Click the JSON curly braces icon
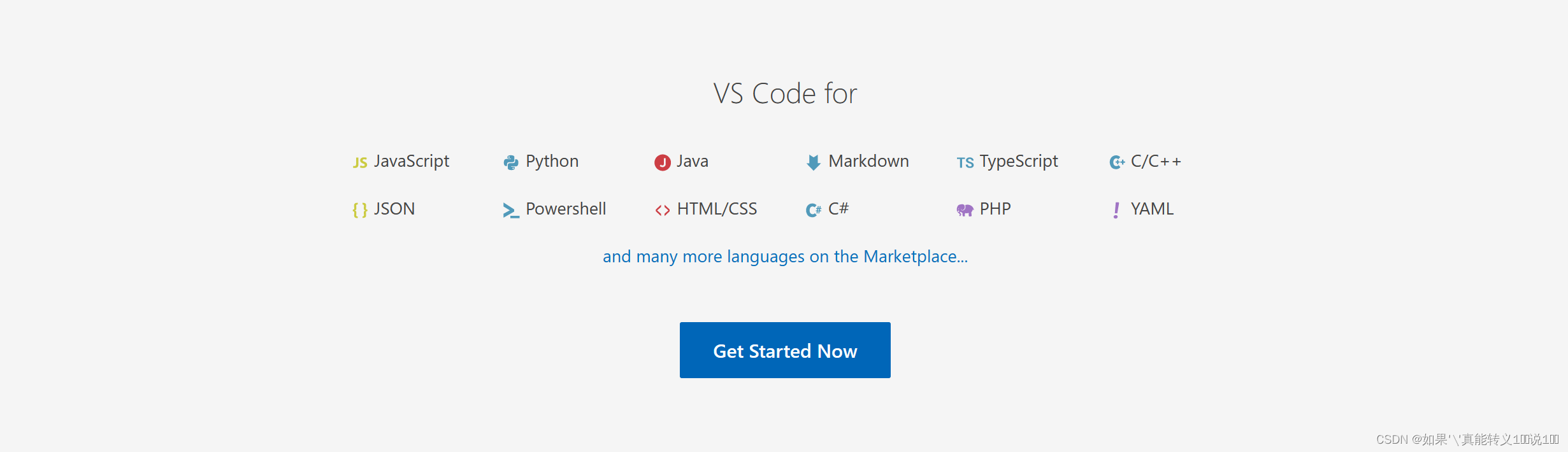1568x452 pixels. [x=360, y=210]
